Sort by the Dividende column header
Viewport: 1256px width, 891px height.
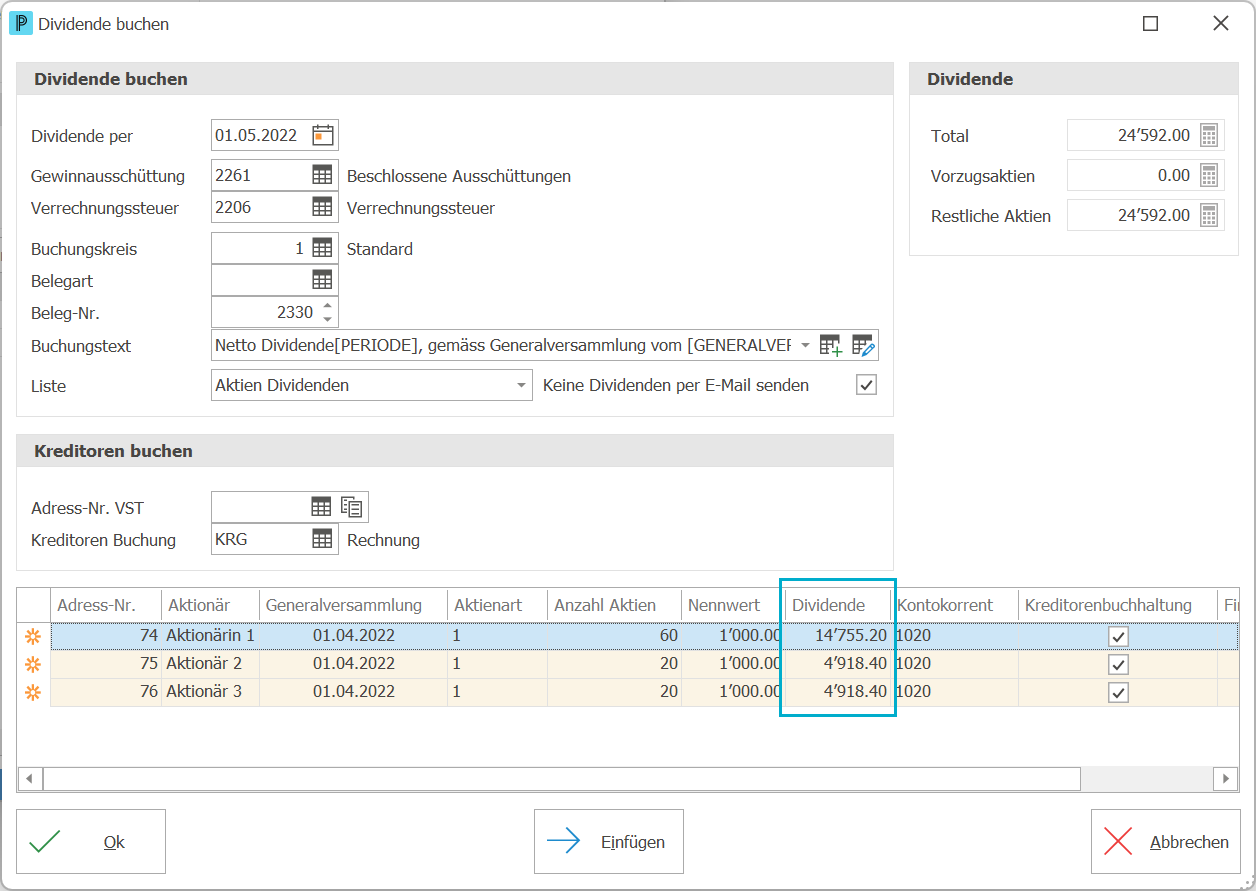(x=838, y=605)
